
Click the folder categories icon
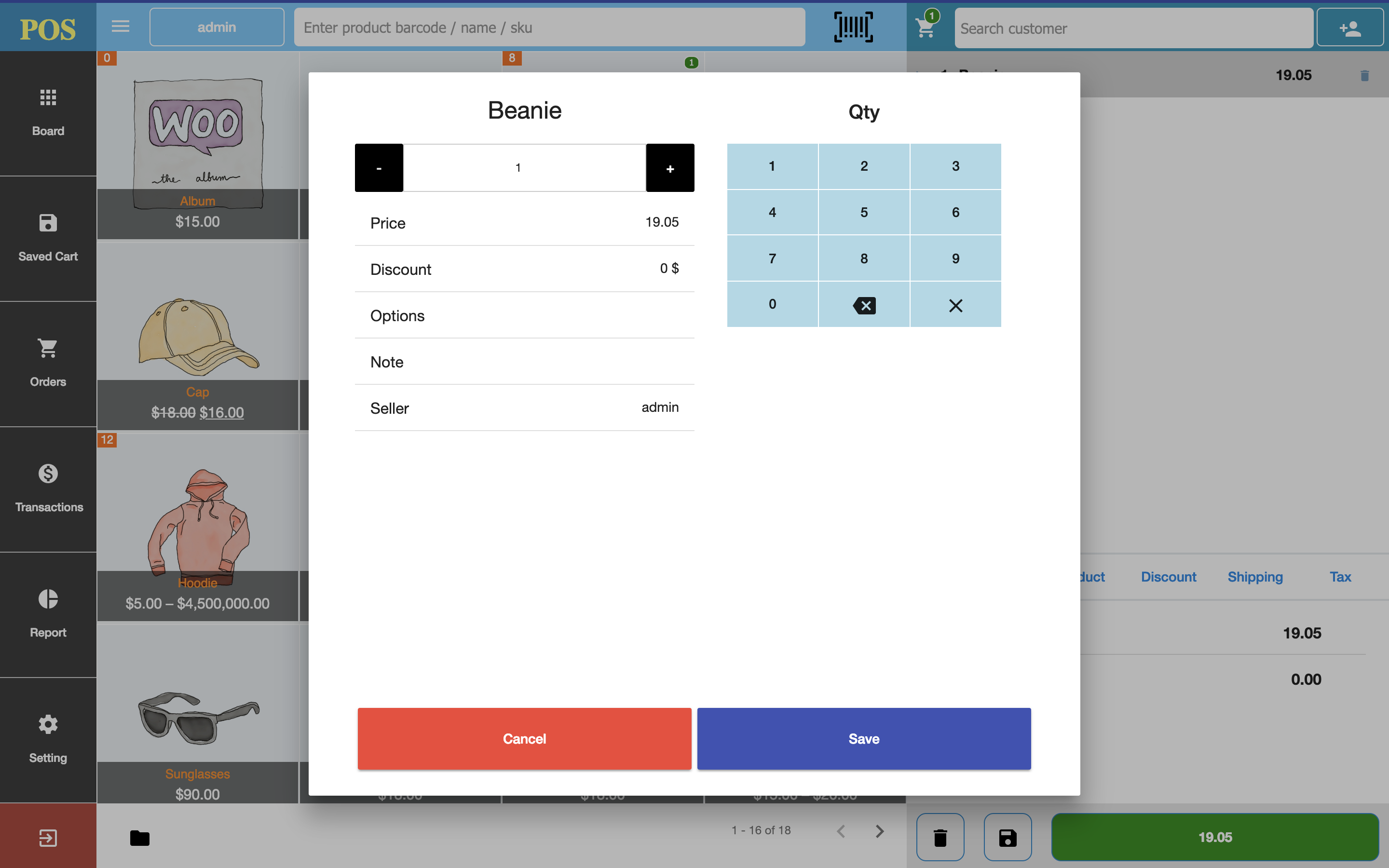tap(139, 838)
